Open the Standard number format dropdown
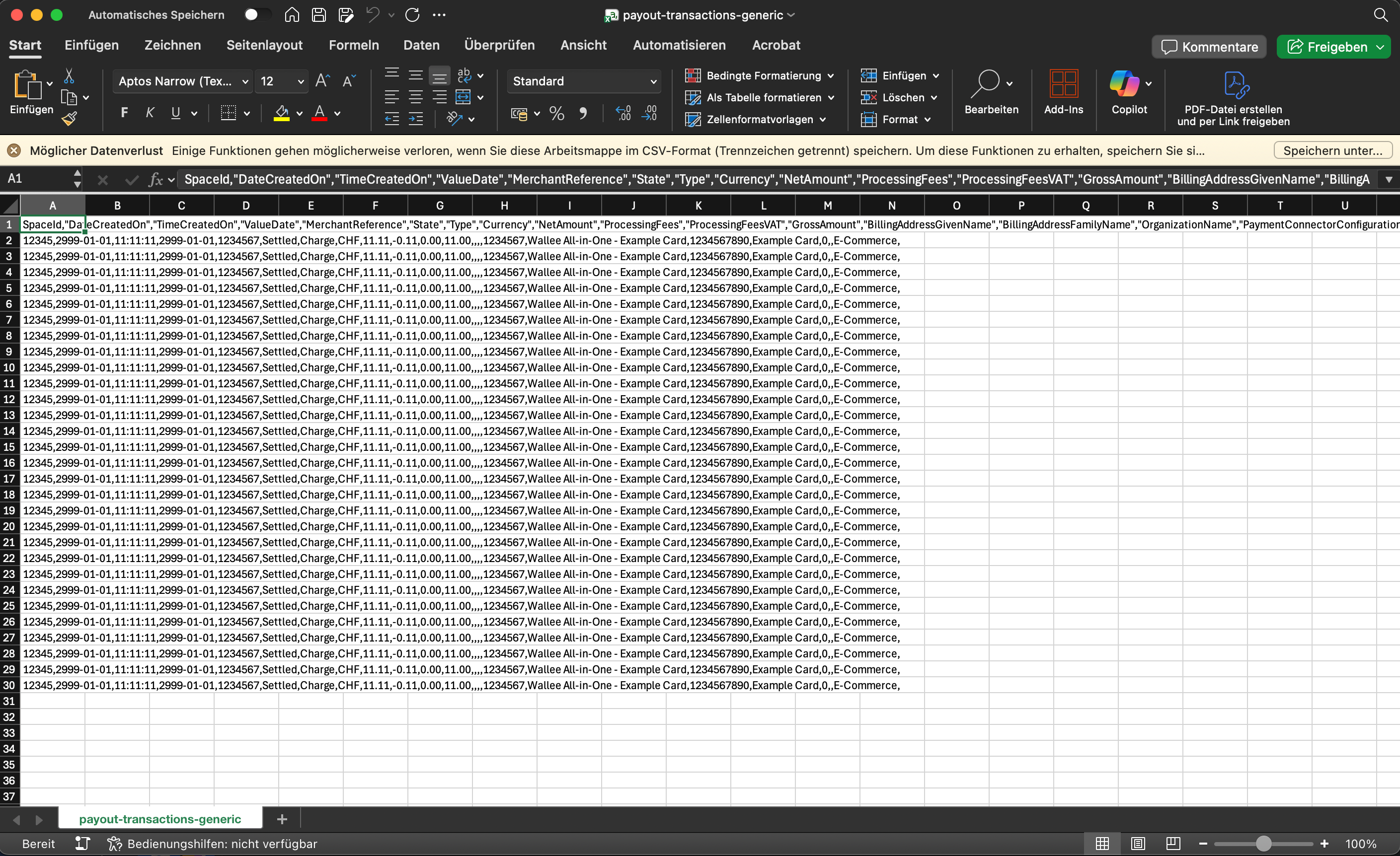The image size is (1400, 856). (584, 81)
